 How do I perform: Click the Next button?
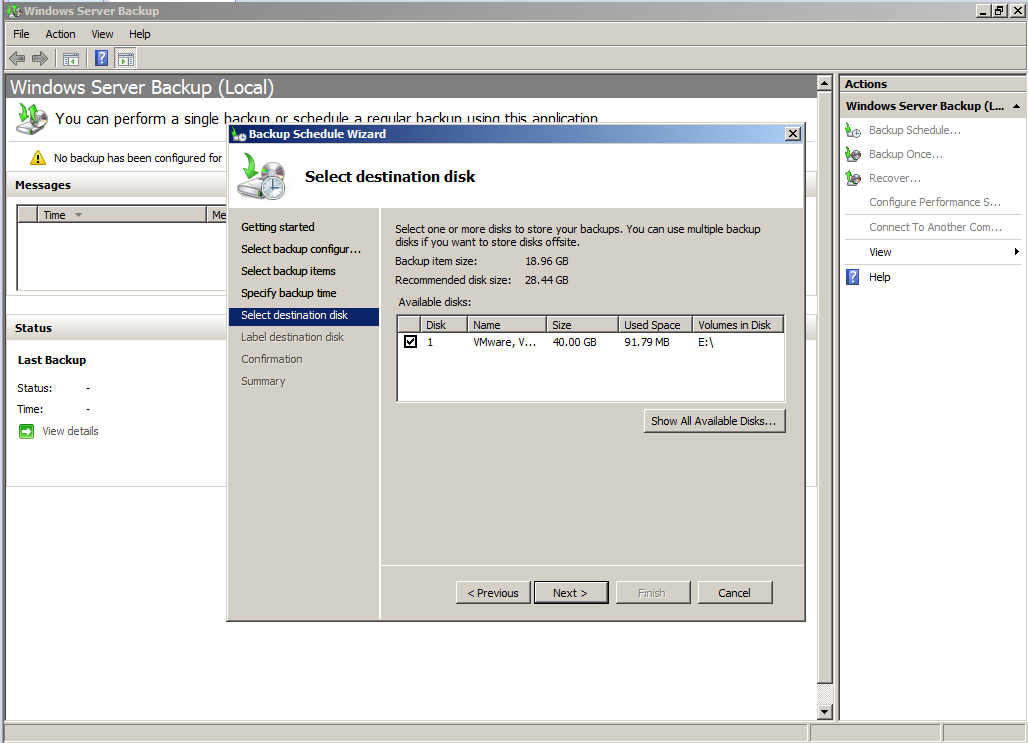pyautogui.click(x=571, y=593)
